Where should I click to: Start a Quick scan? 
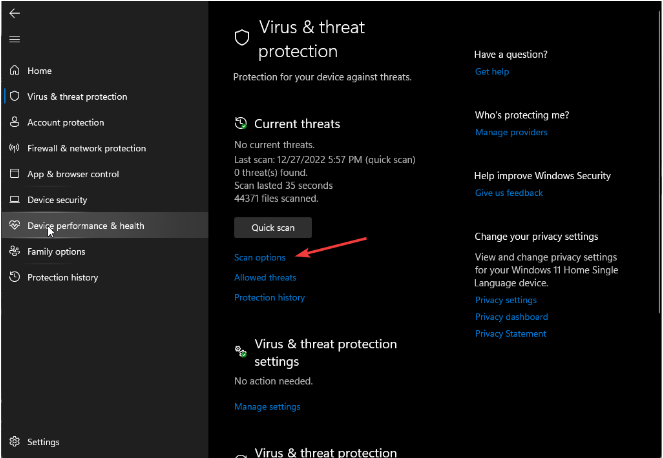pyautogui.click(x=273, y=228)
